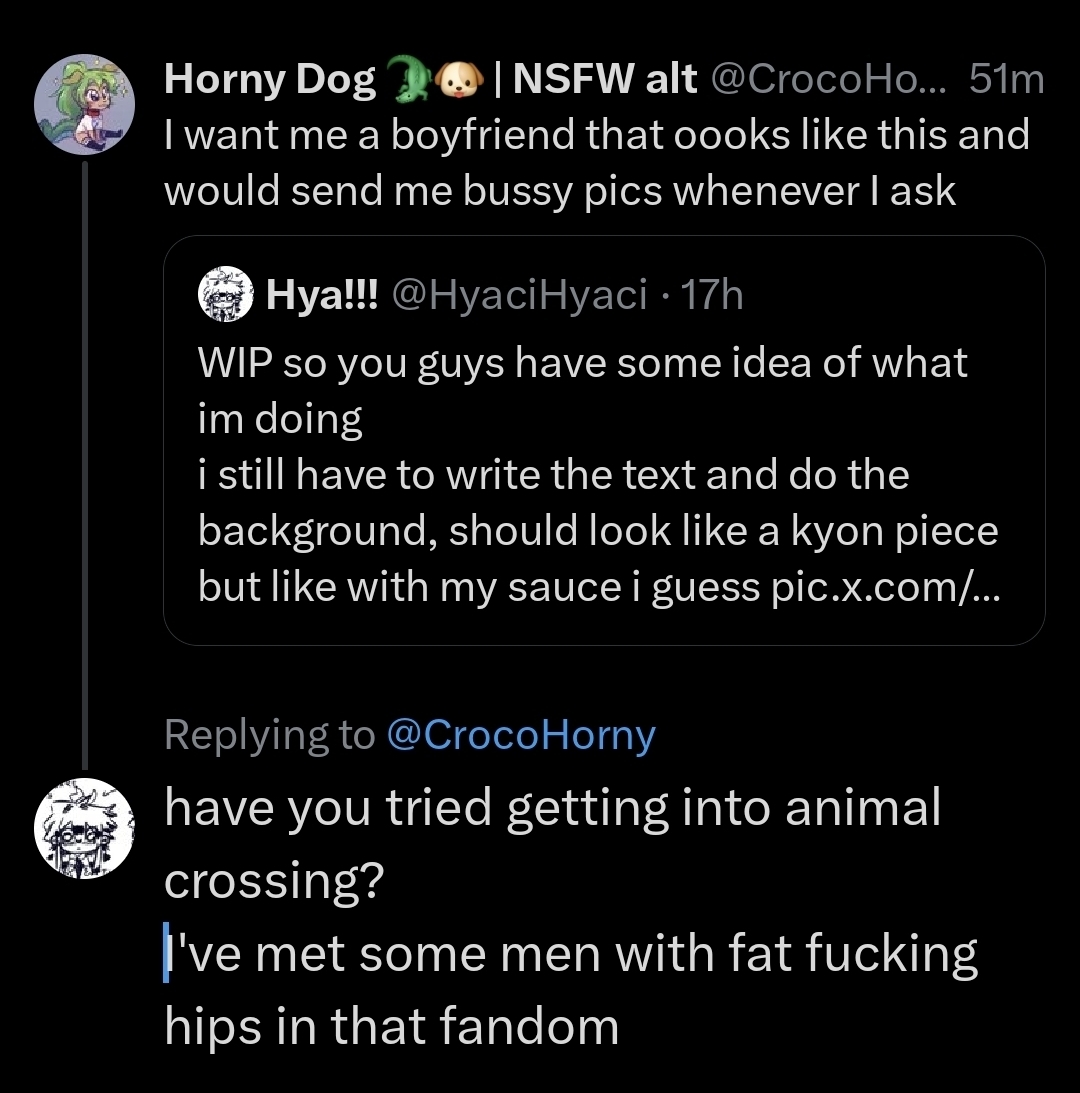1080x1093 pixels.
Task: Open the @HyaciHyaci handle
Action: click(518, 296)
